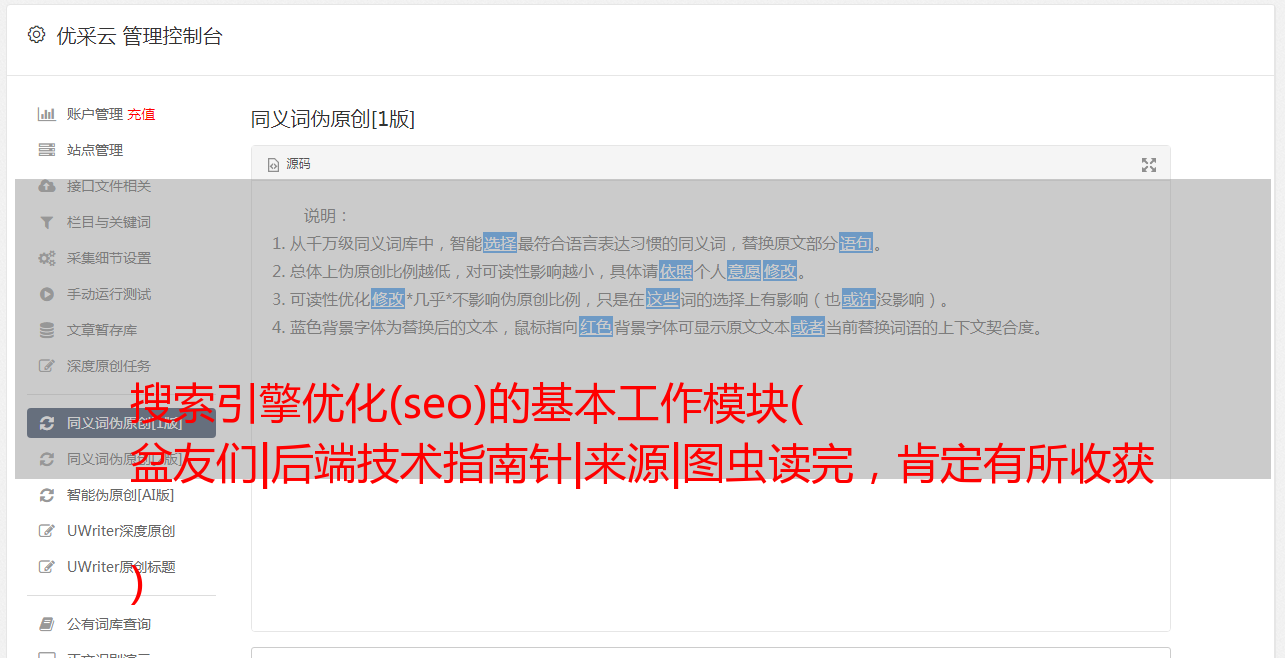Image resolution: width=1285 pixels, height=658 pixels.
Task: Click the 栏目与关键词 filter icon
Action: [46, 222]
